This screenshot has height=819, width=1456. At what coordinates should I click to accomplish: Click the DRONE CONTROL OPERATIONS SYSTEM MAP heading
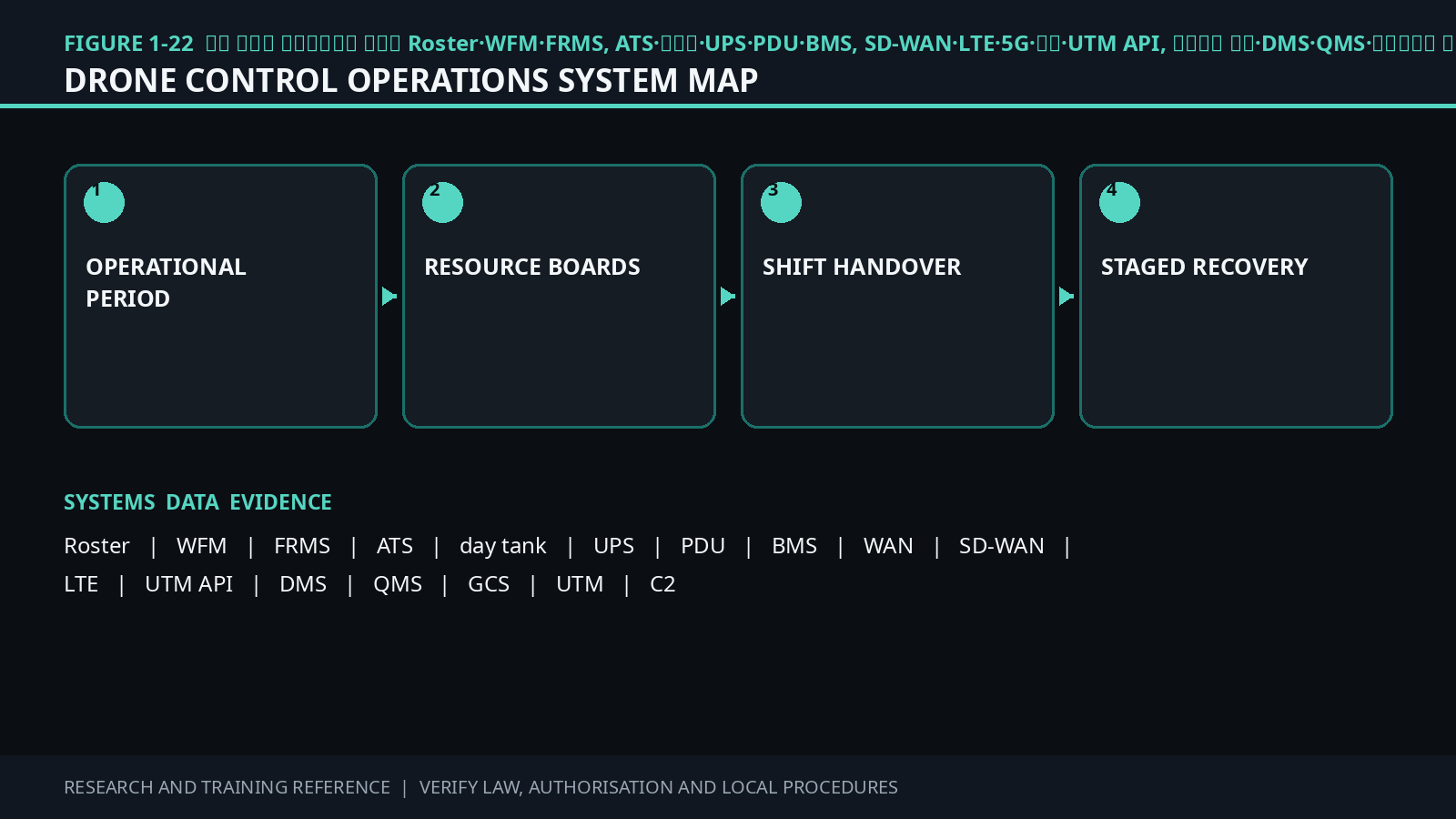pyautogui.click(x=411, y=80)
